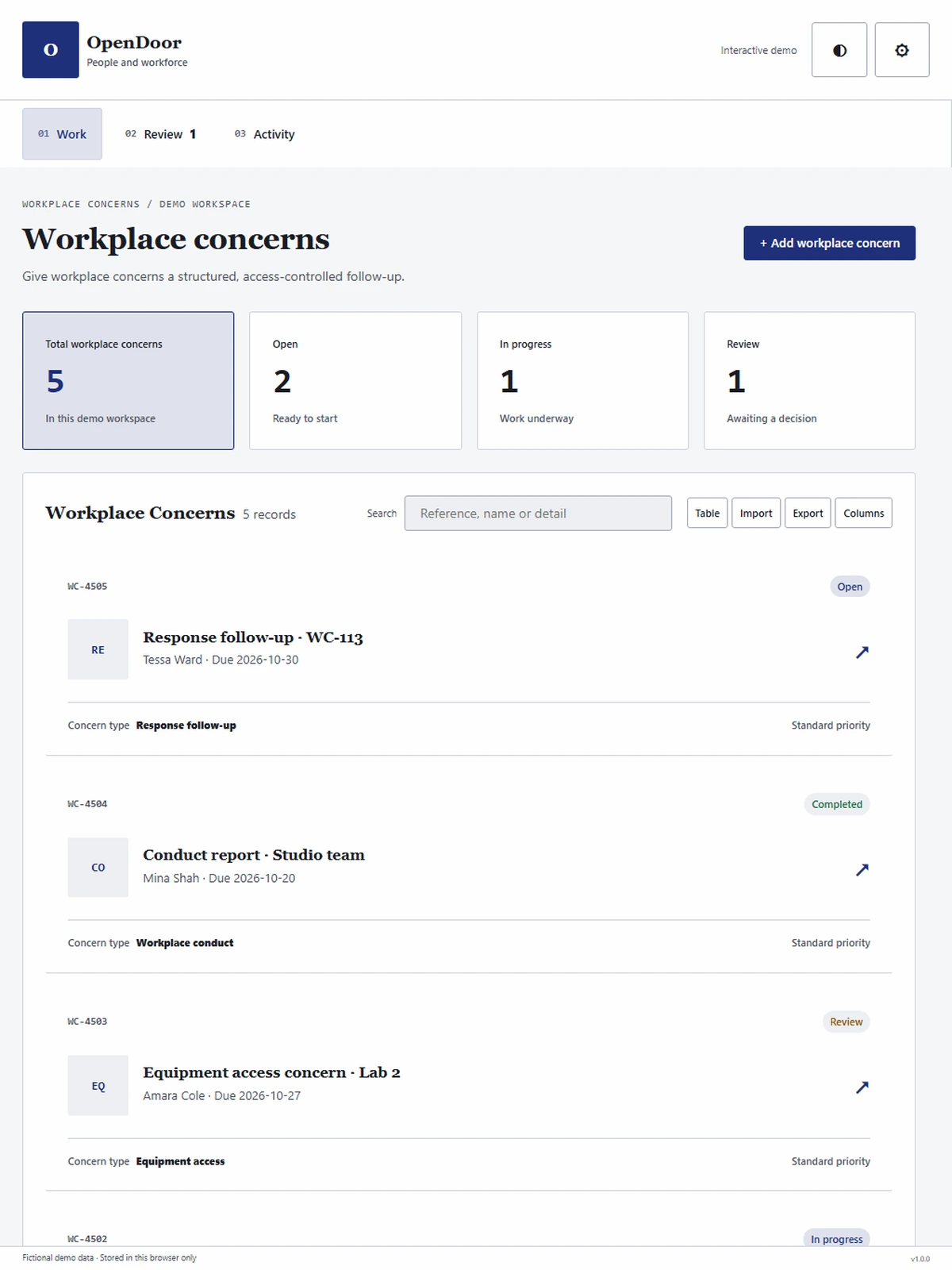Click the Export button

(x=808, y=514)
